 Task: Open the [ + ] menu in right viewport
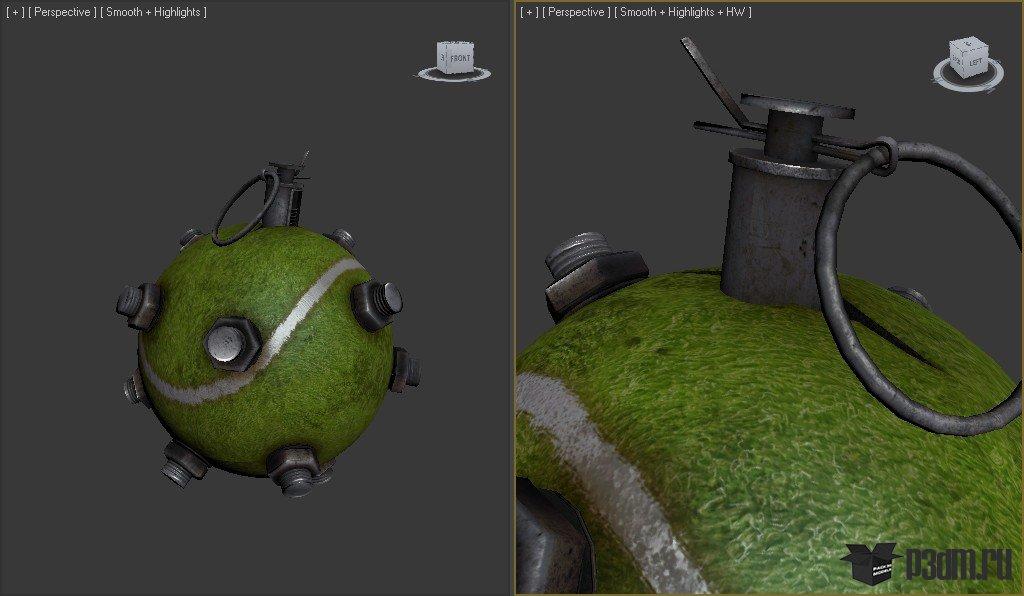[x=529, y=12]
